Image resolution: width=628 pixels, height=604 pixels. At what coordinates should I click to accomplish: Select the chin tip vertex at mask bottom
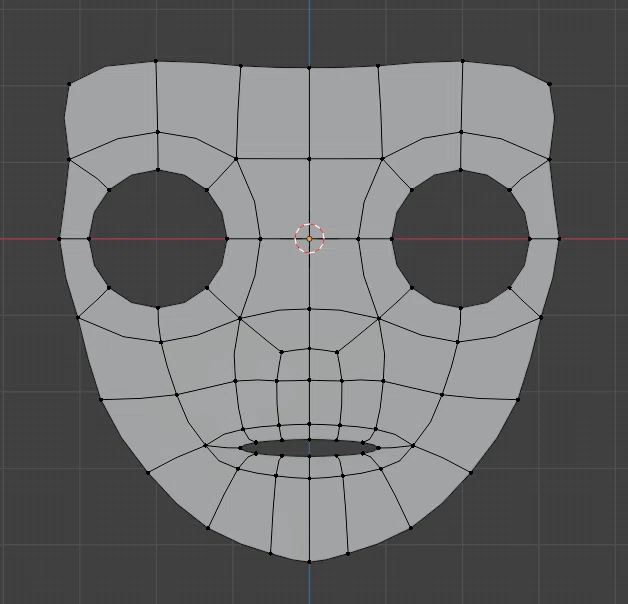point(309,562)
